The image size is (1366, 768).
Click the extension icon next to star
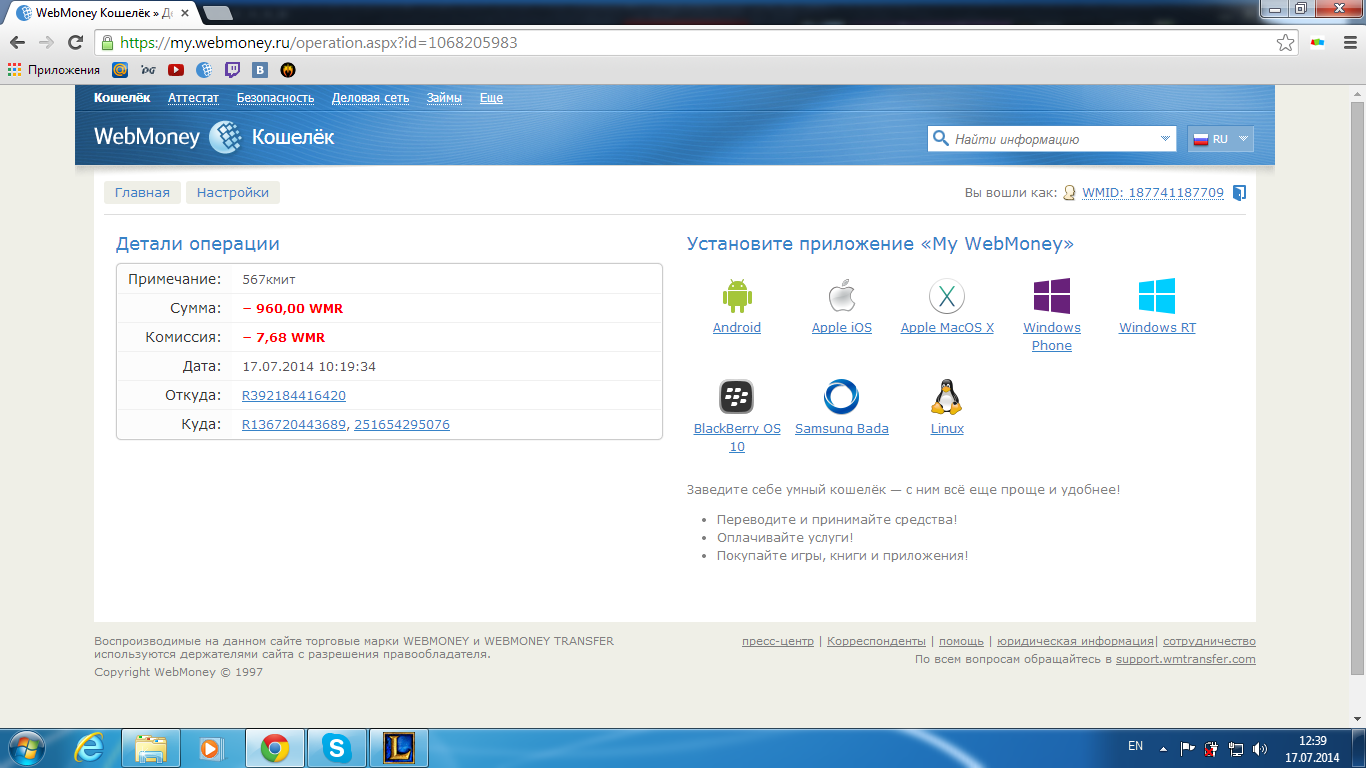1318,43
